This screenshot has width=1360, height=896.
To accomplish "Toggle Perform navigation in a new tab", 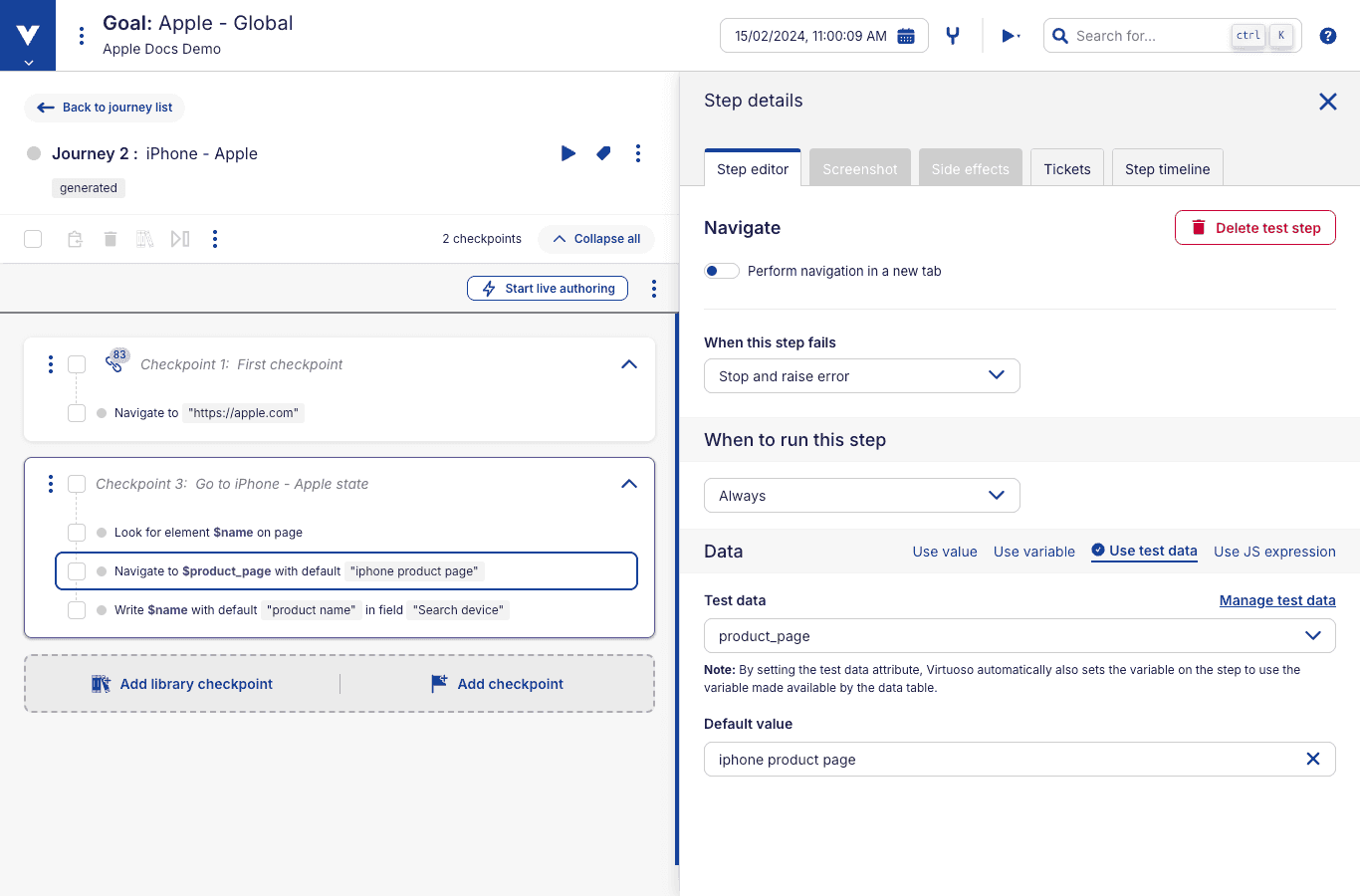I will click(722, 270).
